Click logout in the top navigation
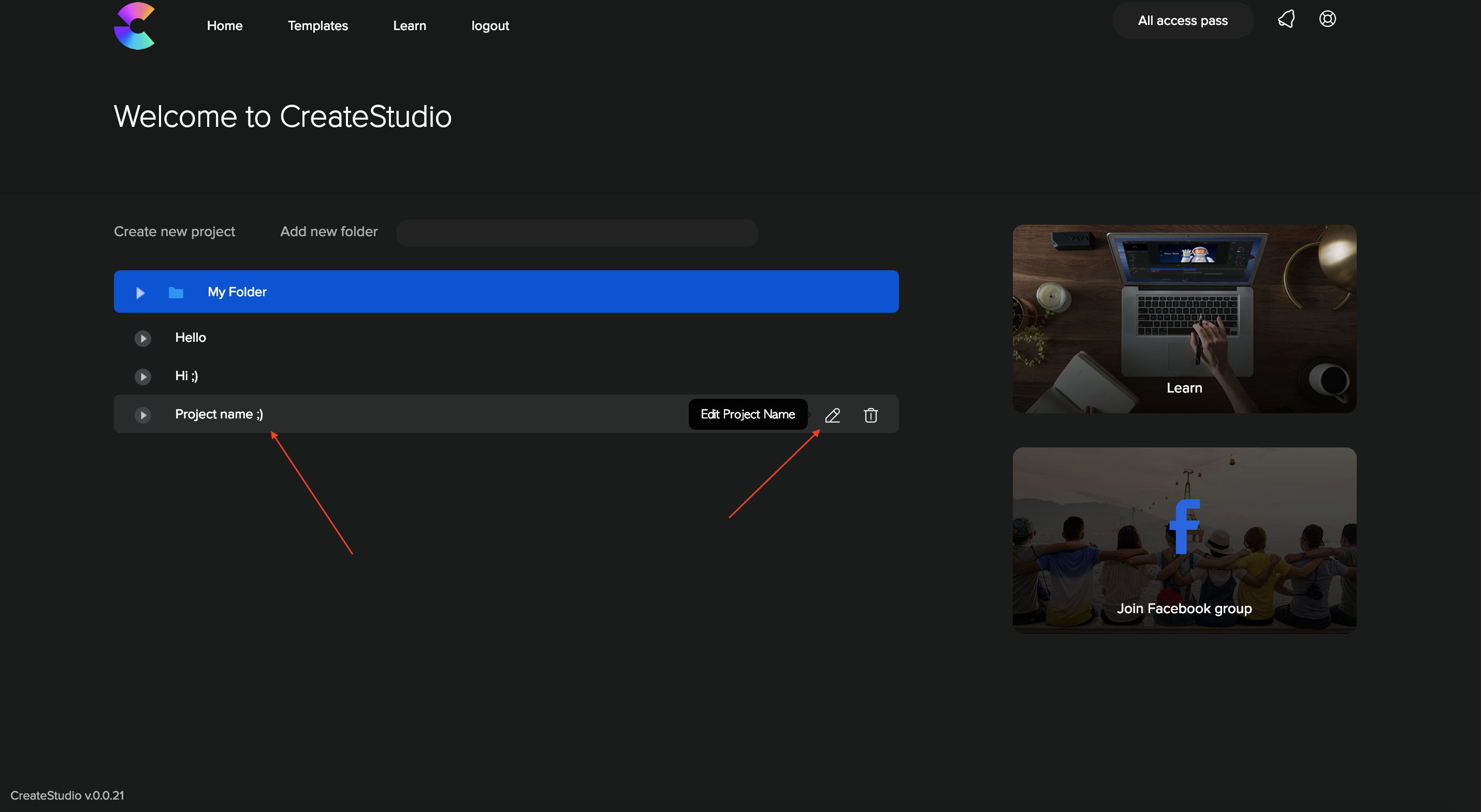The height and width of the screenshot is (812, 1481). (490, 26)
